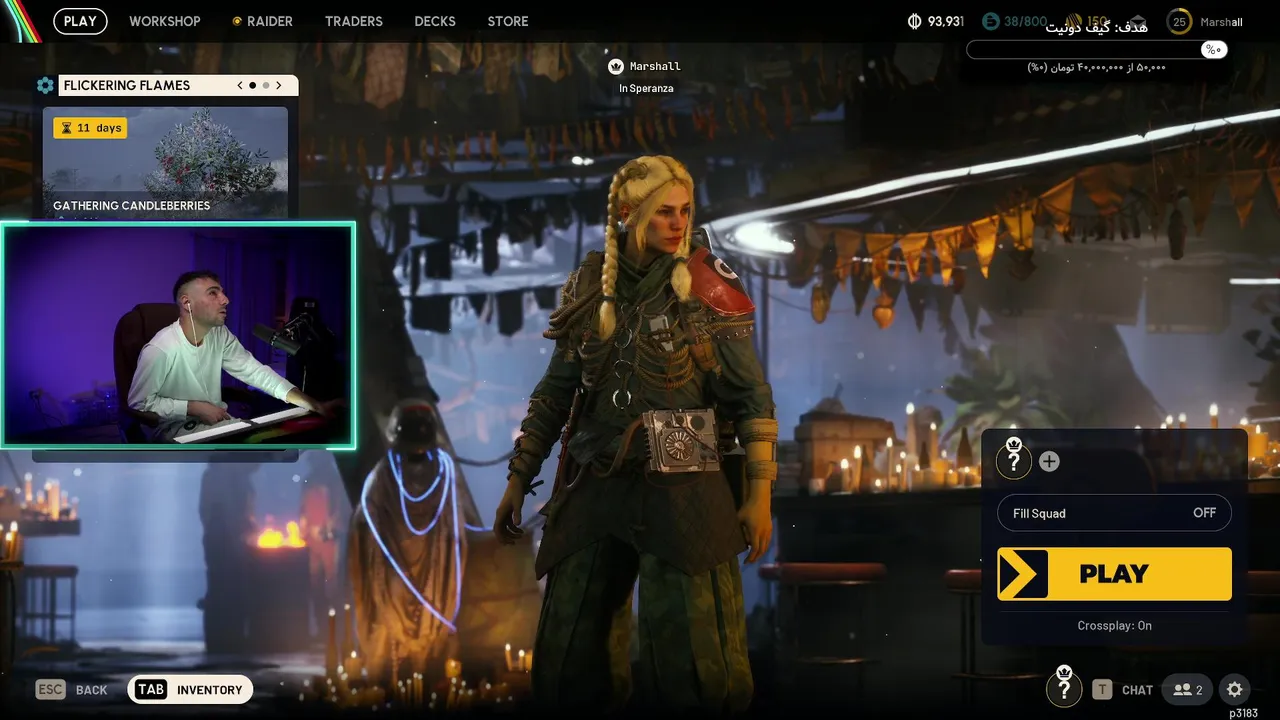Click the Marshall nameplate above character
This screenshot has height=720, width=1280.
click(x=645, y=66)
